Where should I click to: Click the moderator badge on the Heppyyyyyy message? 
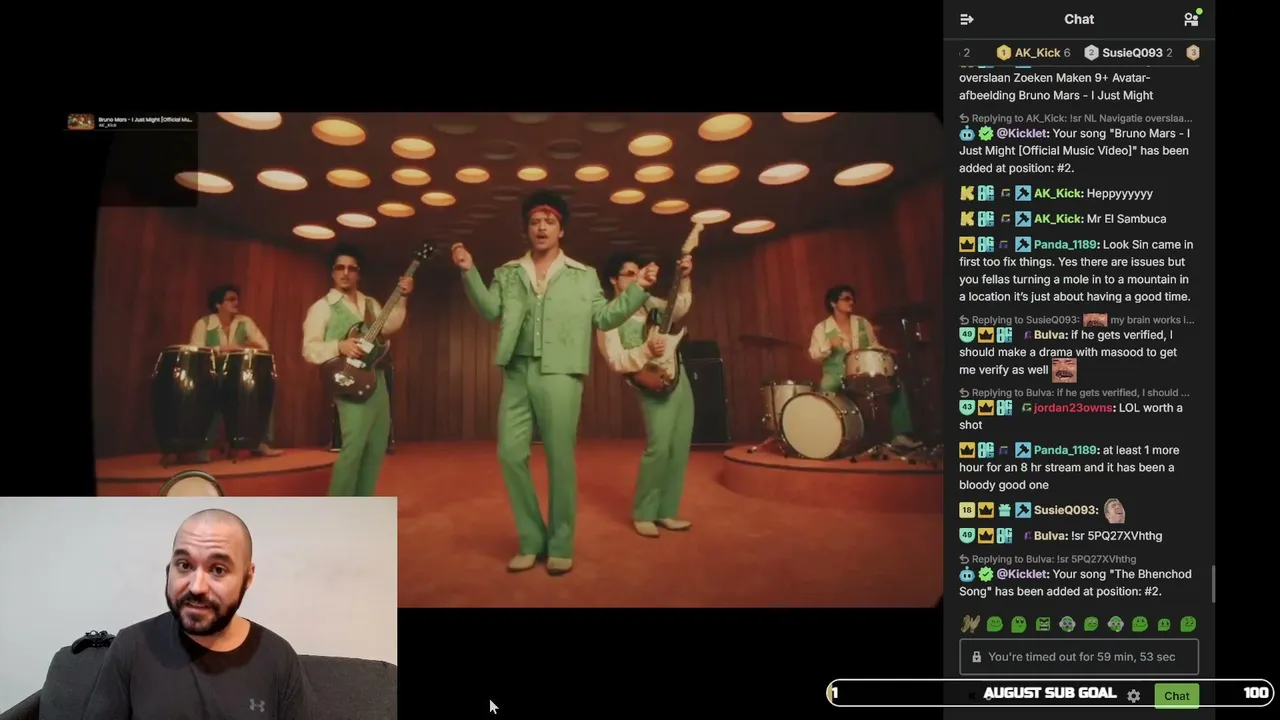[1023, 193]
